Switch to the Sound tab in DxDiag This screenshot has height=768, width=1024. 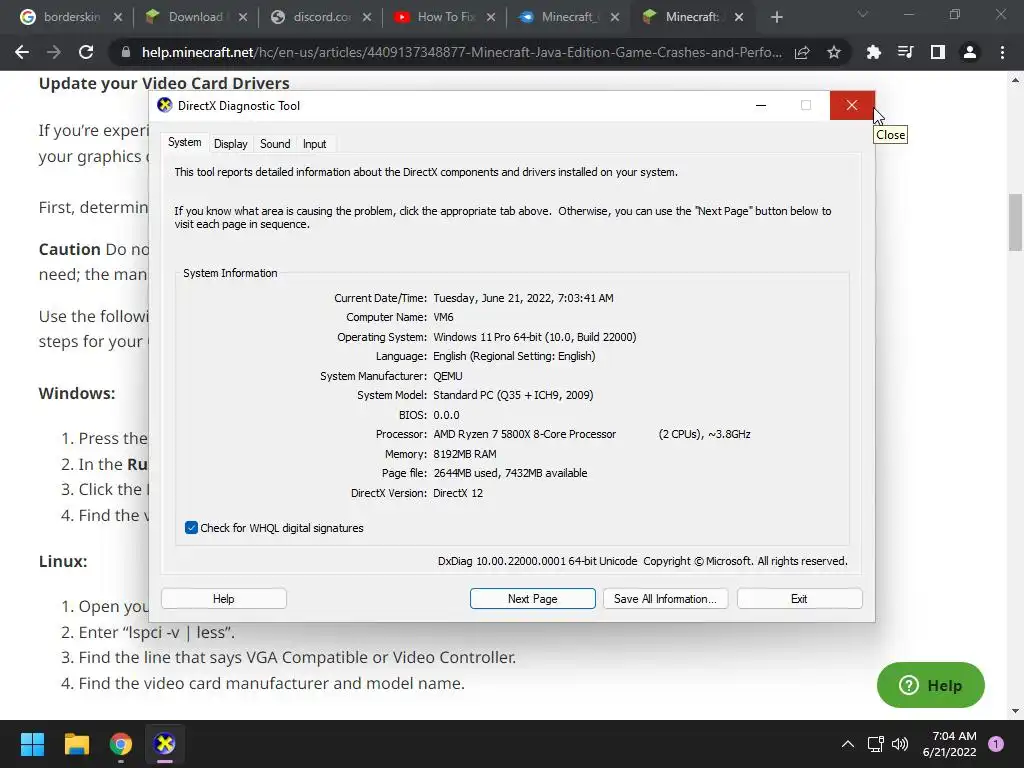pos(275,144)
